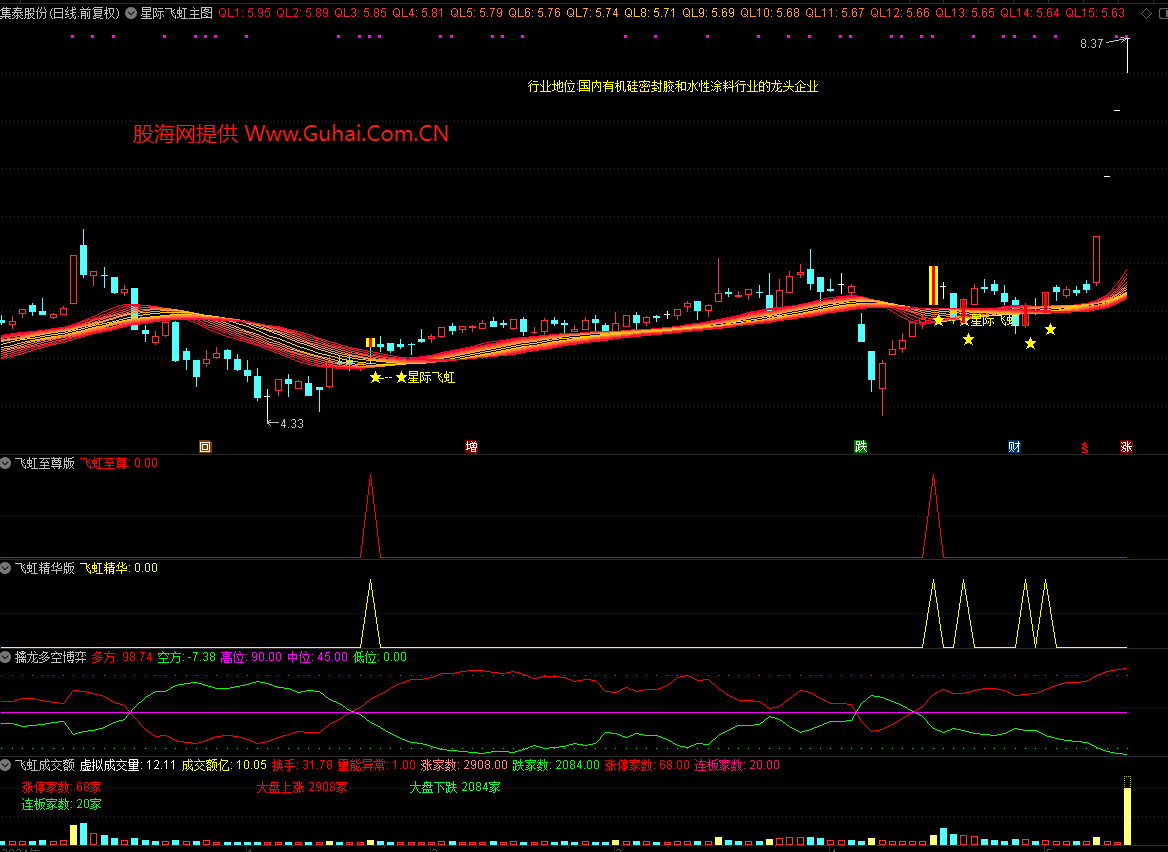Click the 空方: -7.38 readout
This screenshot has height=852, width=1168.
(187, 657)
